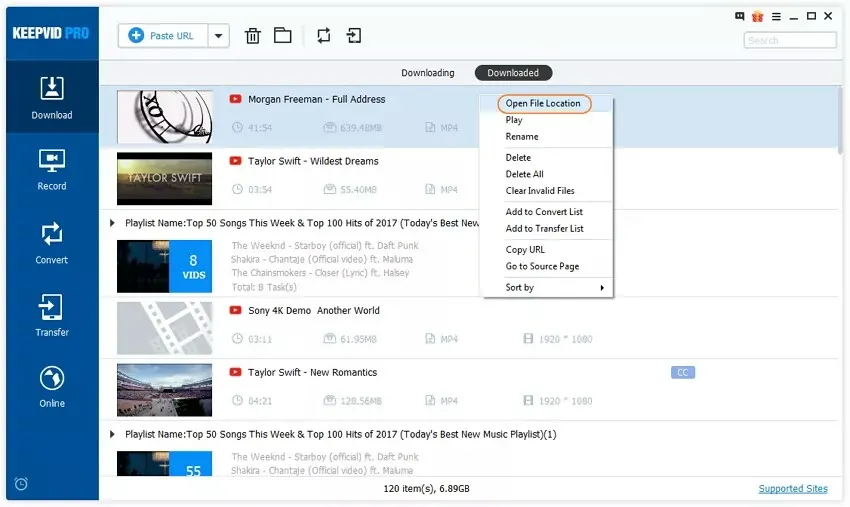Choose Delete in the context menu
Image resolution: width=850 pixels, height=507 pixels.
(x=548, y=158)
